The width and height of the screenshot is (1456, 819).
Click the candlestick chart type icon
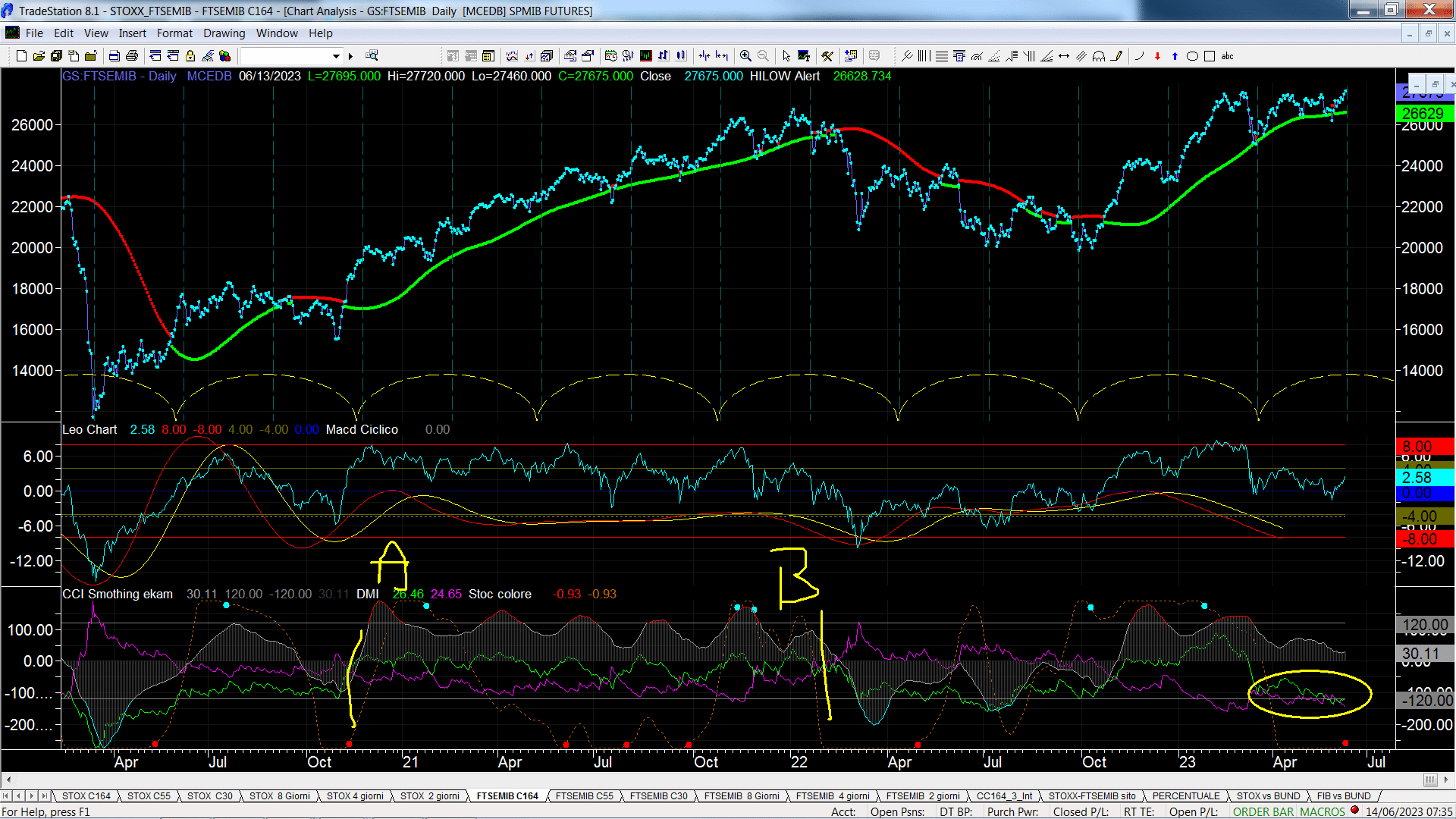pyautogui.click(x=681, y=56)
